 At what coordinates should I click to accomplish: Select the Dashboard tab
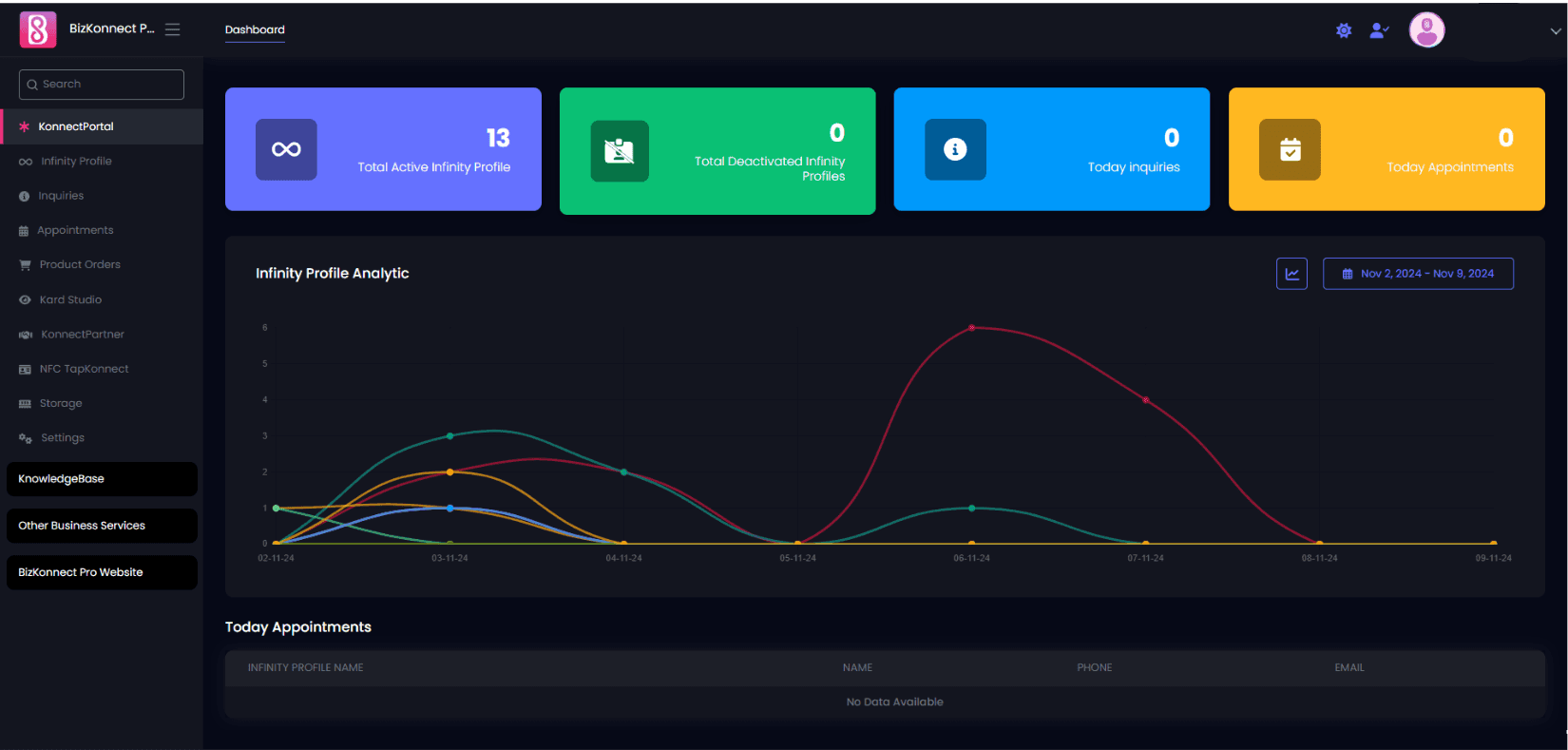pyautogui.click(x=255, y=30)
